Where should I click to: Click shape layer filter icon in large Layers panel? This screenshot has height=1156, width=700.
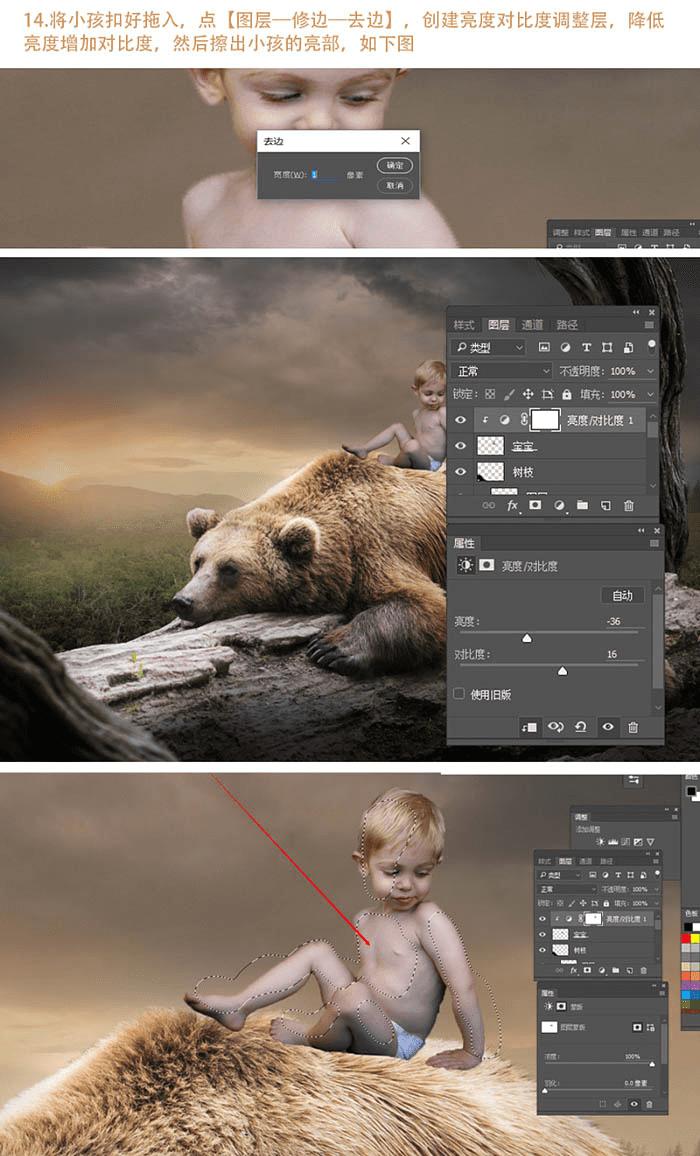pyautogui.click(x=607, y=347)
